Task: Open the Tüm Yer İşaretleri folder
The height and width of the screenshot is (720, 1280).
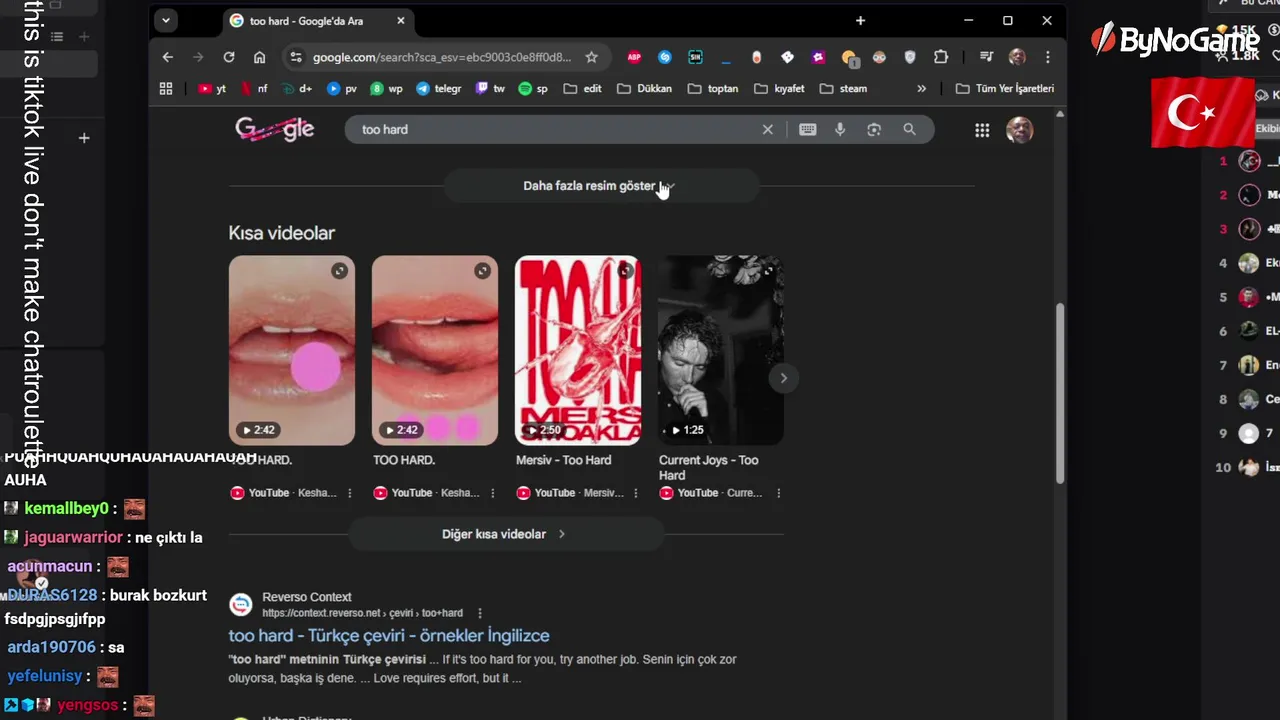Action: click(x=1005, y=88)
